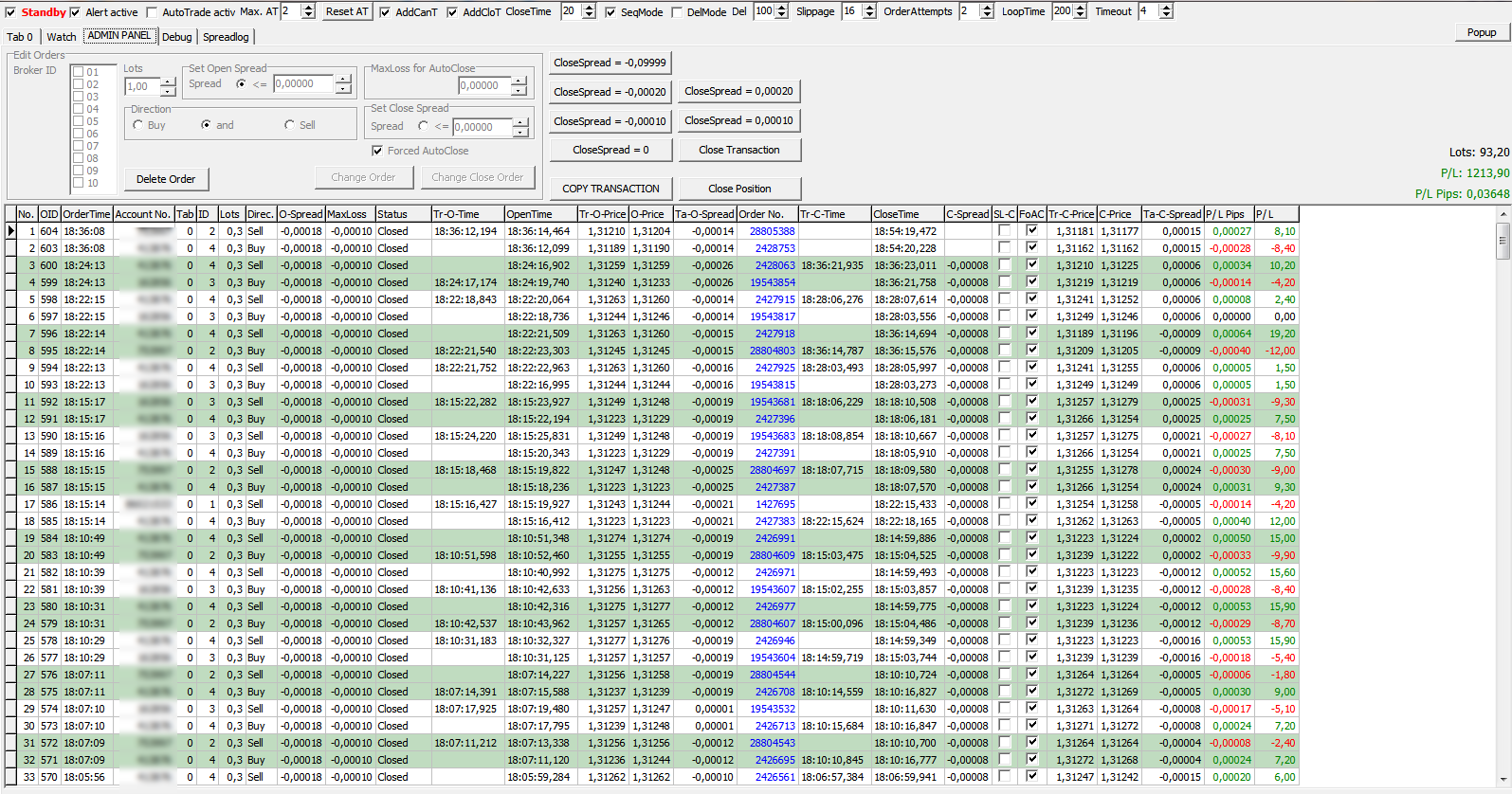Click the CloseSpread = -0,00010 button
This screenshot has height=794, width=1512.
click(x=610, y=121)
